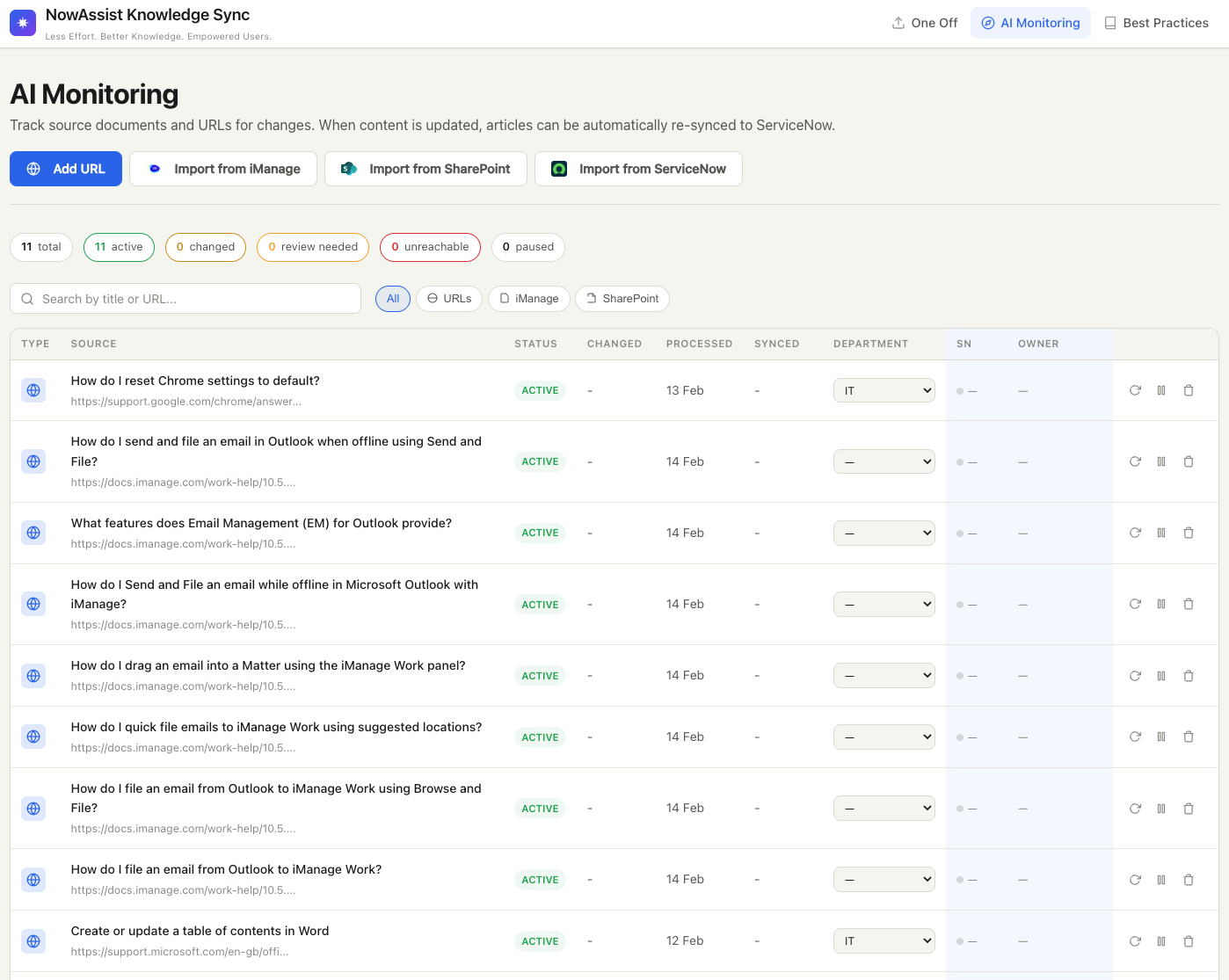Click the magnifier icon in the search bar
The height and width of the screenshot is (980, 1229).
point(27,299)
